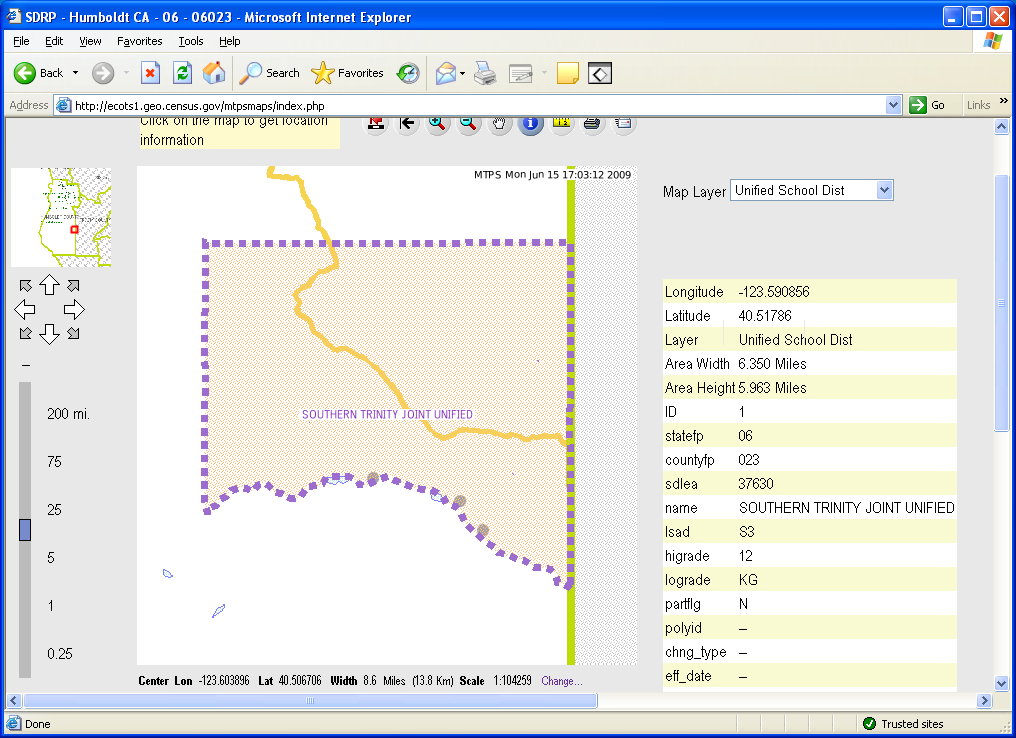This screenshot has width=1016, height=738.
Task: Click the previous extent arrow icon
Action: click(407, 123)
